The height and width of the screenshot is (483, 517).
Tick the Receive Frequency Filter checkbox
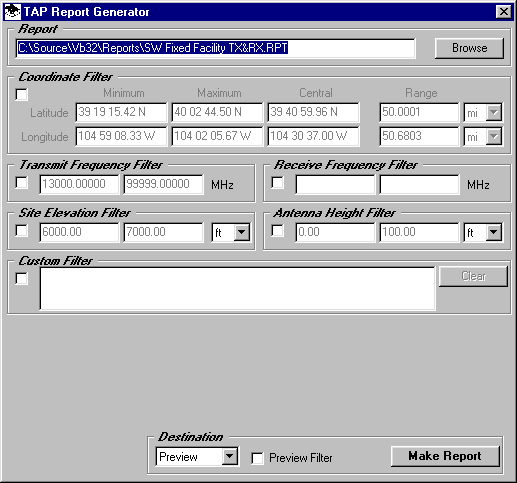pos(277,183)
